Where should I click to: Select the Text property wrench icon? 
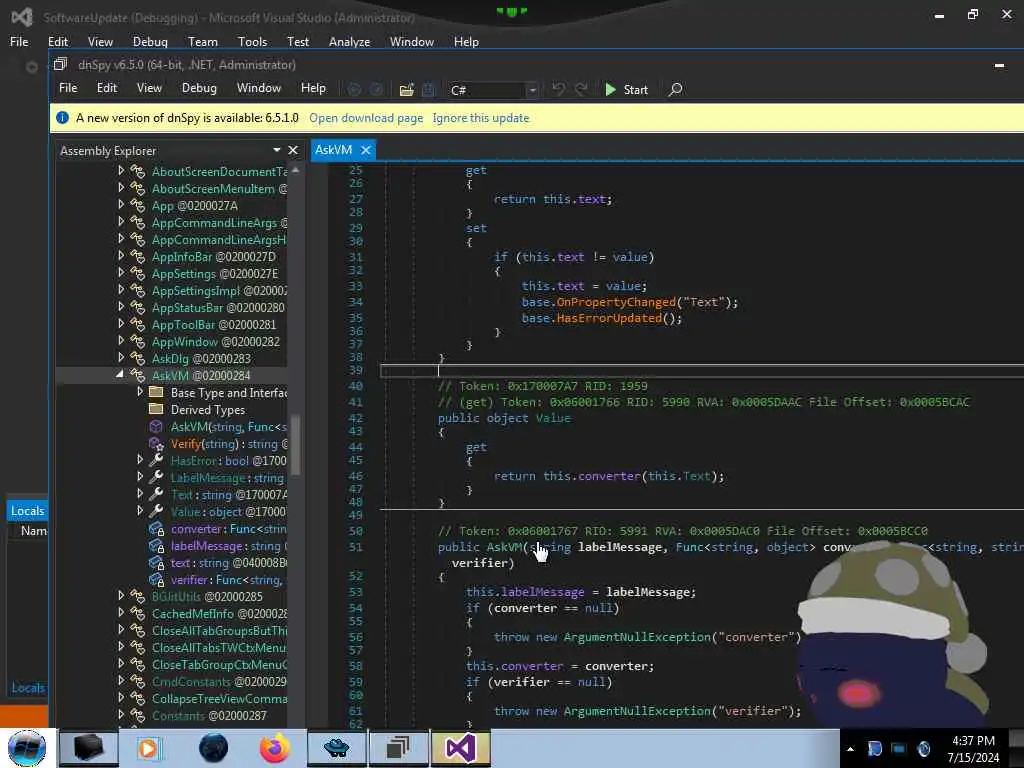[156, 494]
